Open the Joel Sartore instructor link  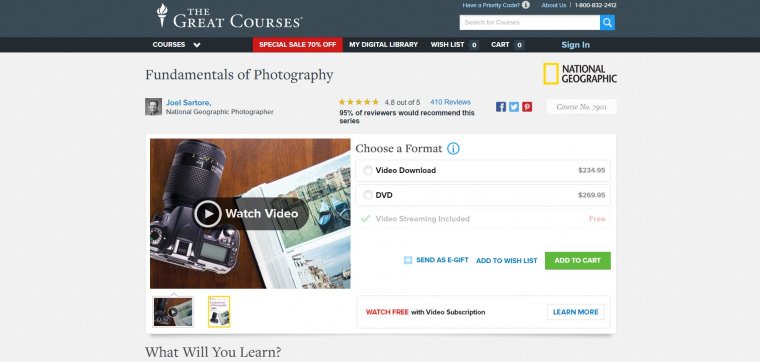click(x=189, y=103)
